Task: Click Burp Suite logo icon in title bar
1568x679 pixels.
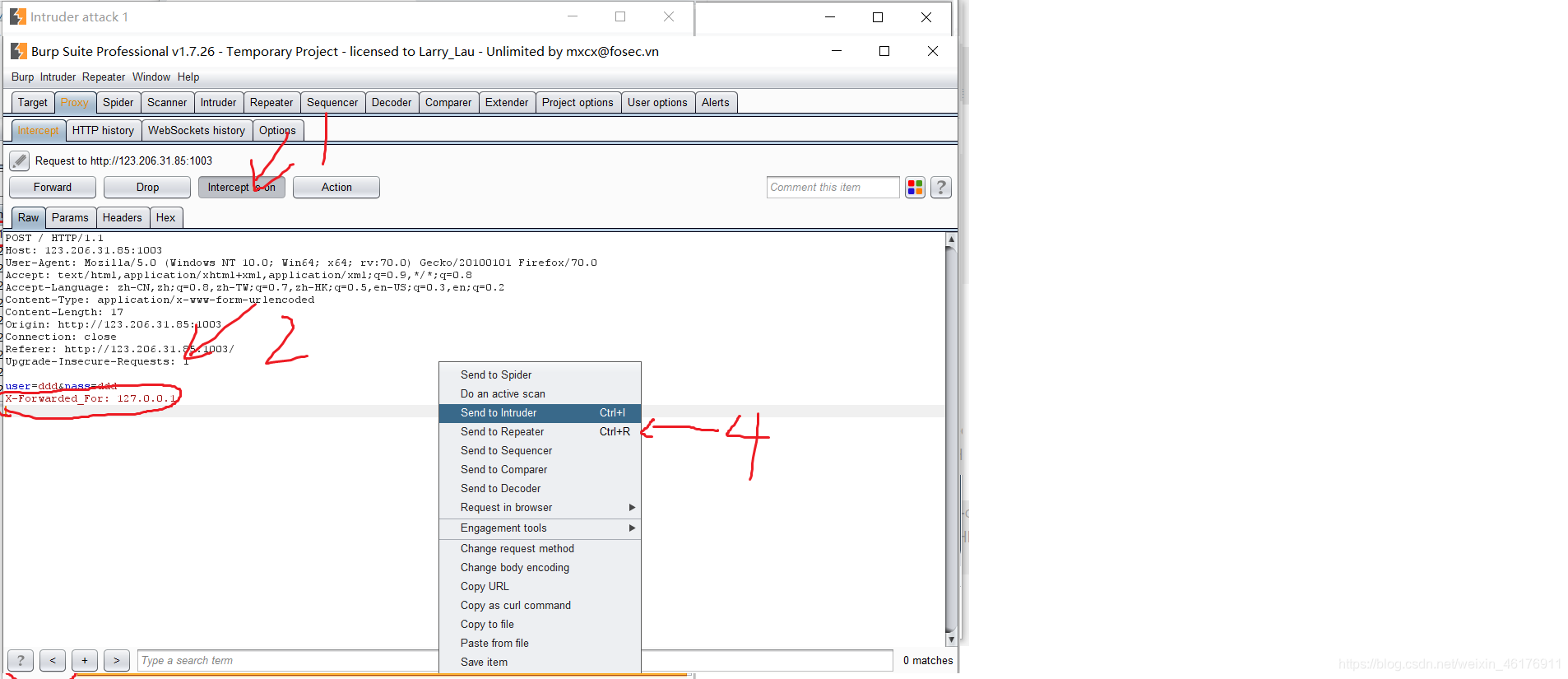Action: pos(18,51)
